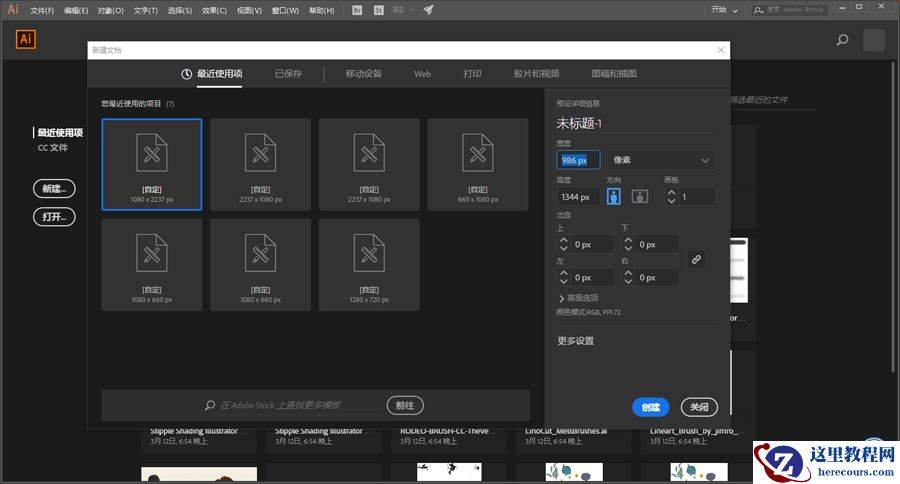
Task: Click the 筛选最近的文件 filter field
Action: (x=773, y=100)
